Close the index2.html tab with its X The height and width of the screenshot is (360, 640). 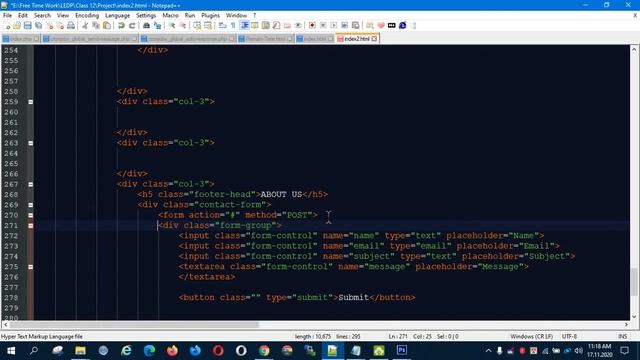point(374,38)
